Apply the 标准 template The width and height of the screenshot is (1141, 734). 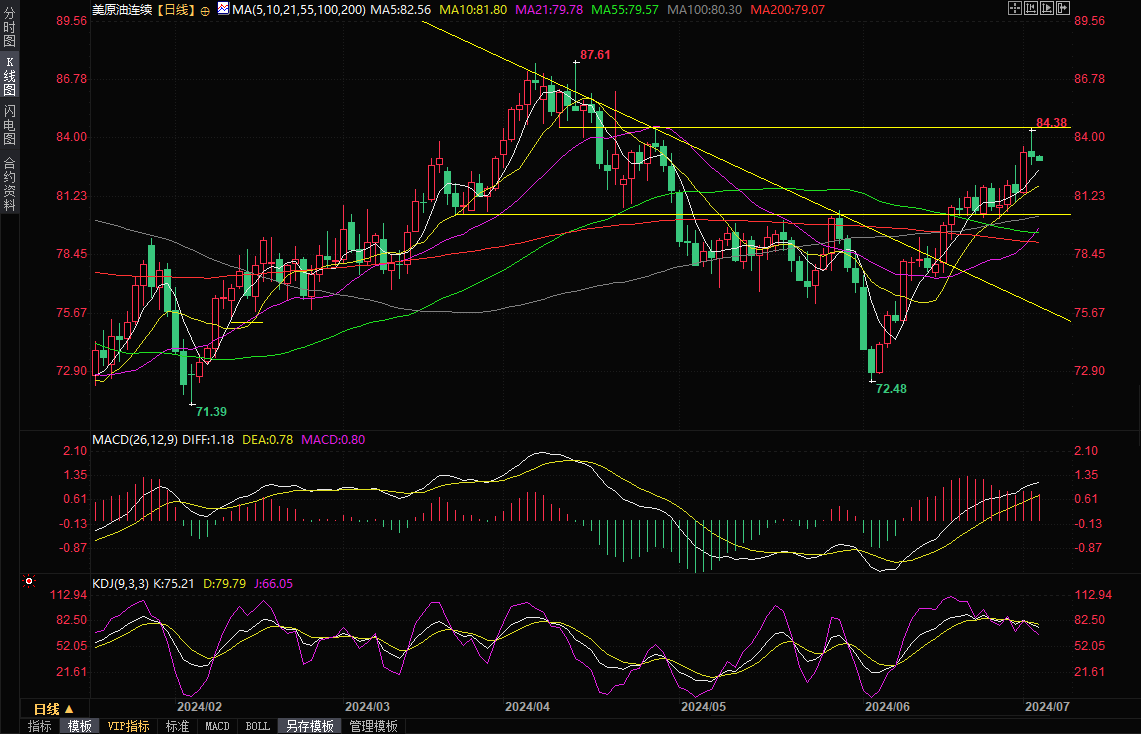[177, 726]
